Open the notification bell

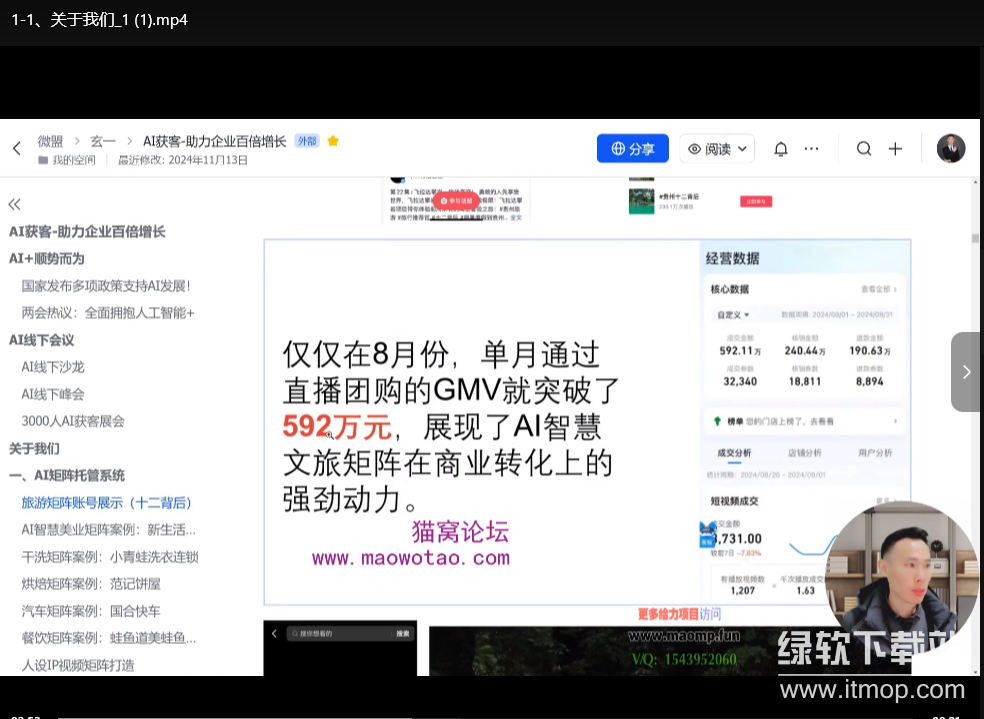pos(781,149)
